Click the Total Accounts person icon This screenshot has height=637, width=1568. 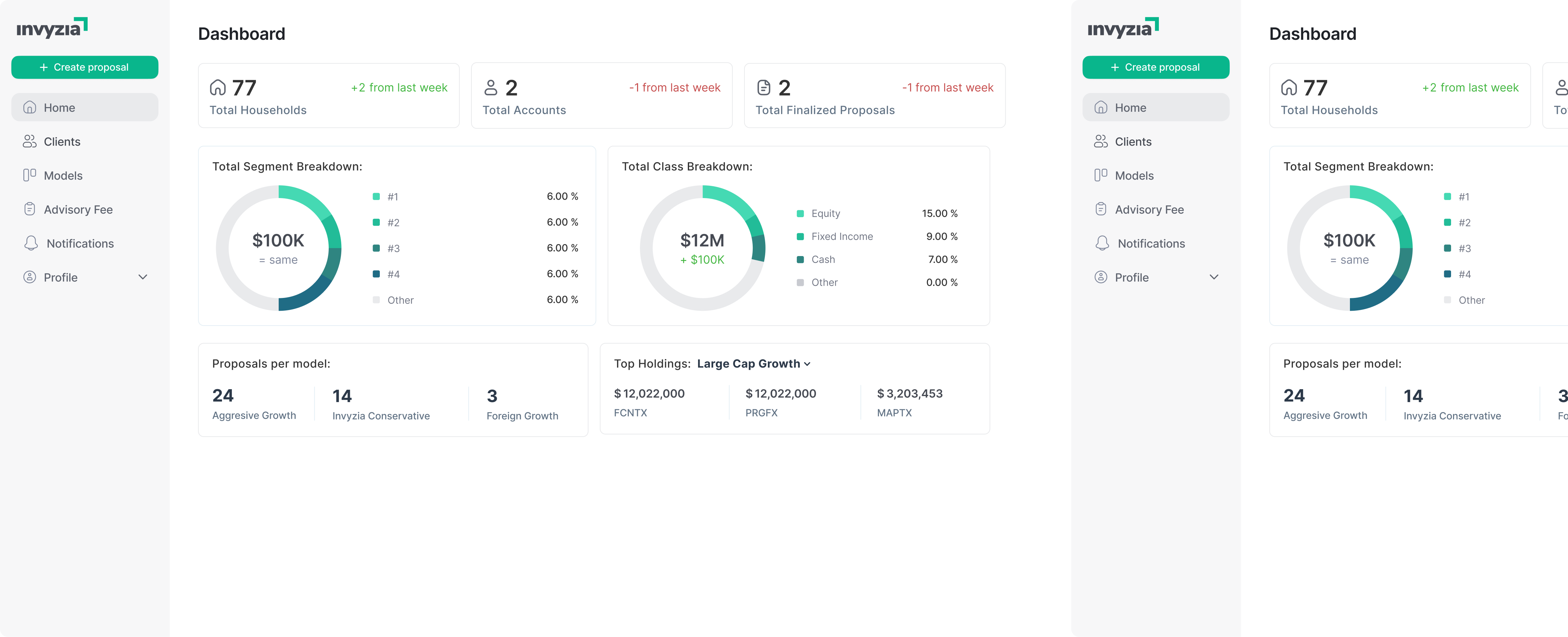tap(490, 88)
